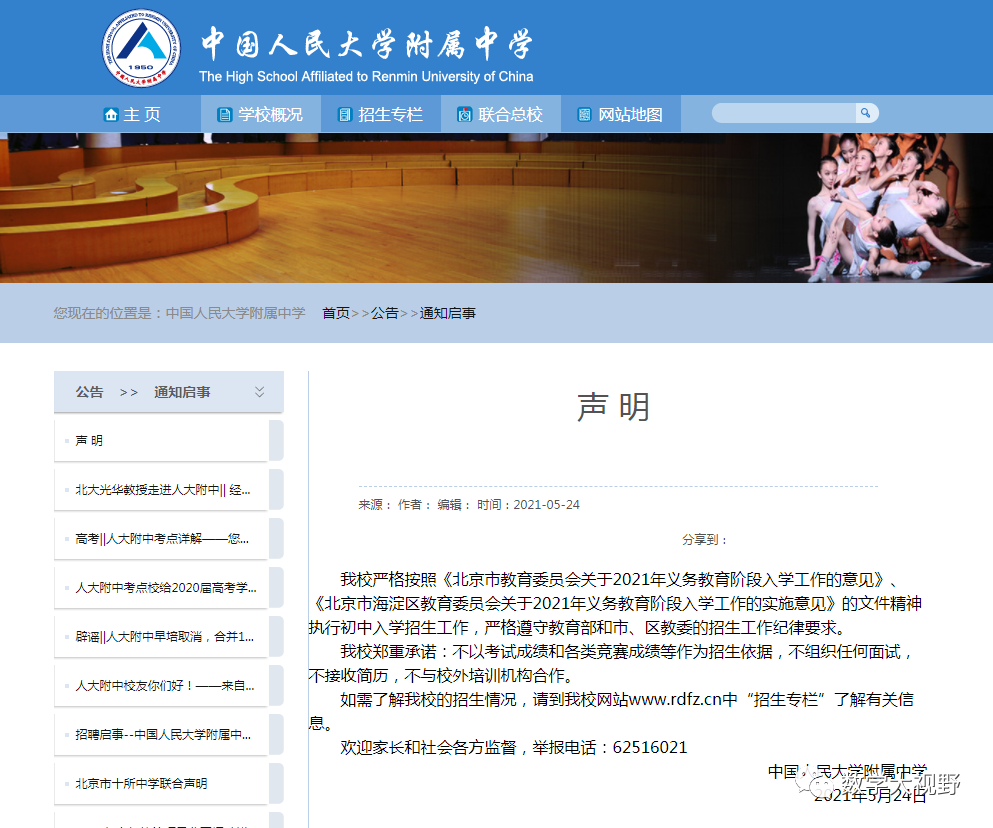Open the 招生专栏 navigation tab

(x=381, y=114)
